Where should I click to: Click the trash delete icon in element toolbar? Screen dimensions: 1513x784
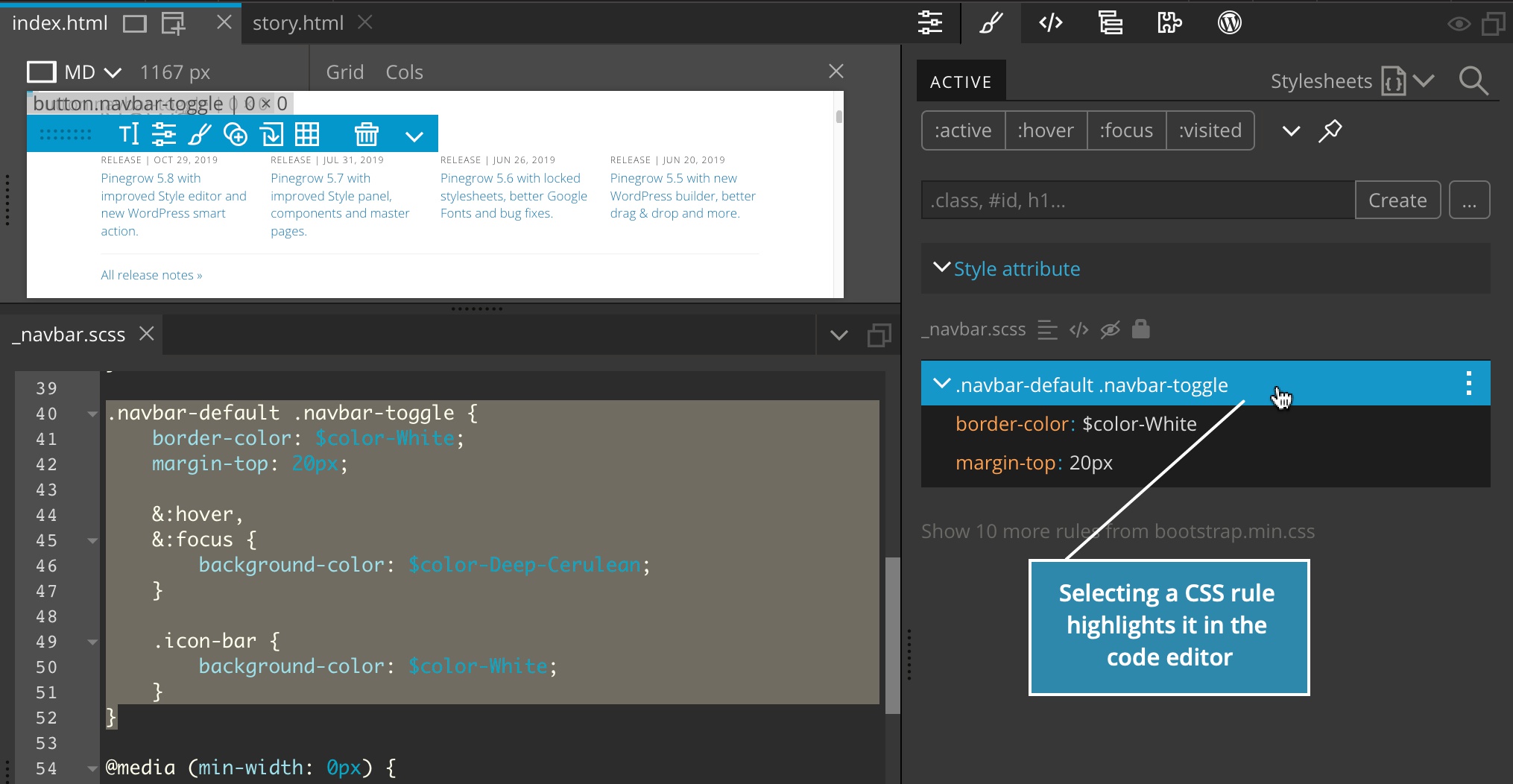pos(367,134)
